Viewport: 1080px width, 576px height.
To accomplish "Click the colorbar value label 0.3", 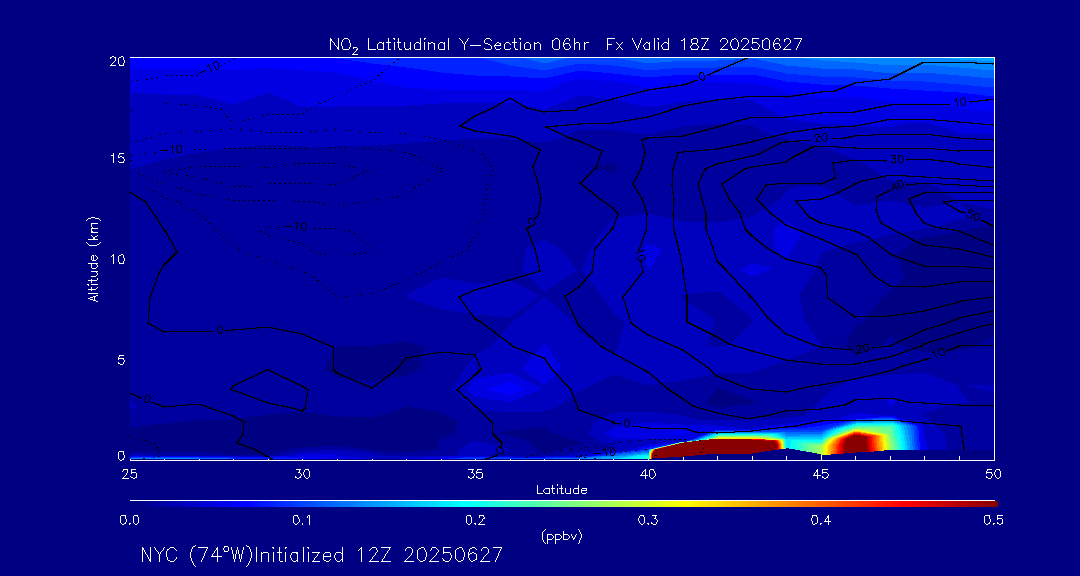I will click(x=648, y=521).
